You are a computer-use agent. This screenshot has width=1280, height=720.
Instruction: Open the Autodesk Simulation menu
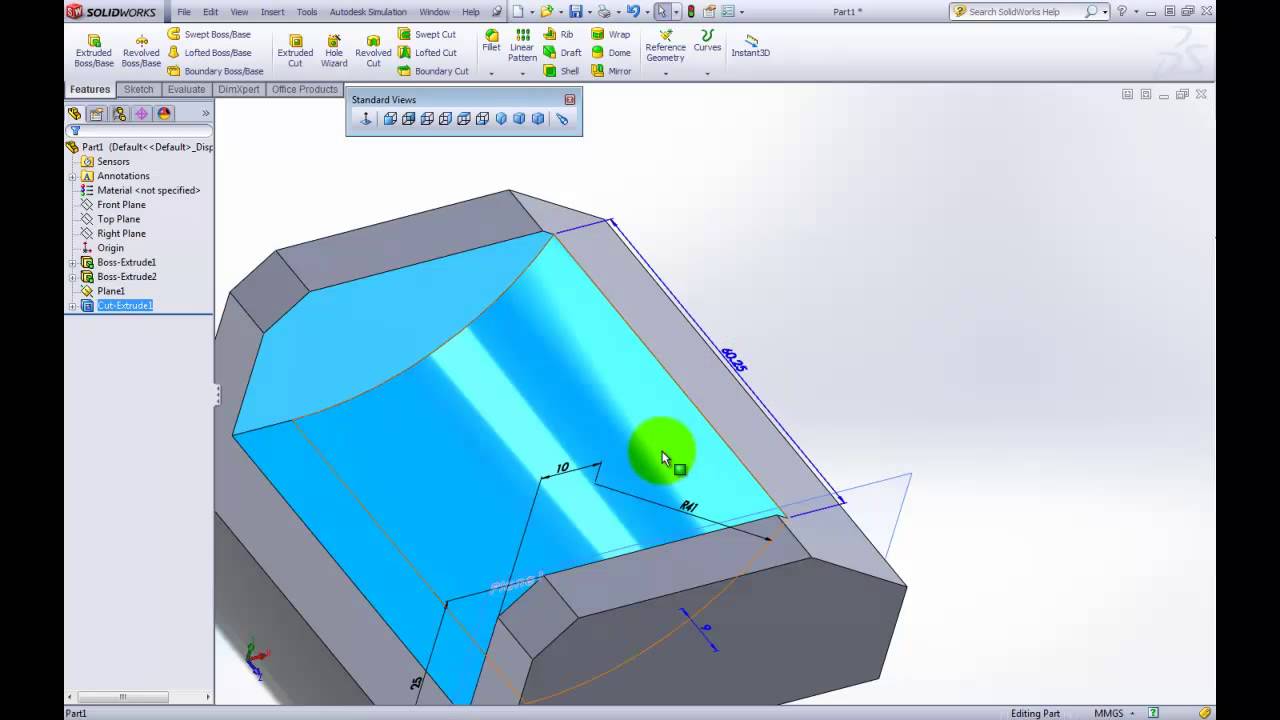(368, 12)
